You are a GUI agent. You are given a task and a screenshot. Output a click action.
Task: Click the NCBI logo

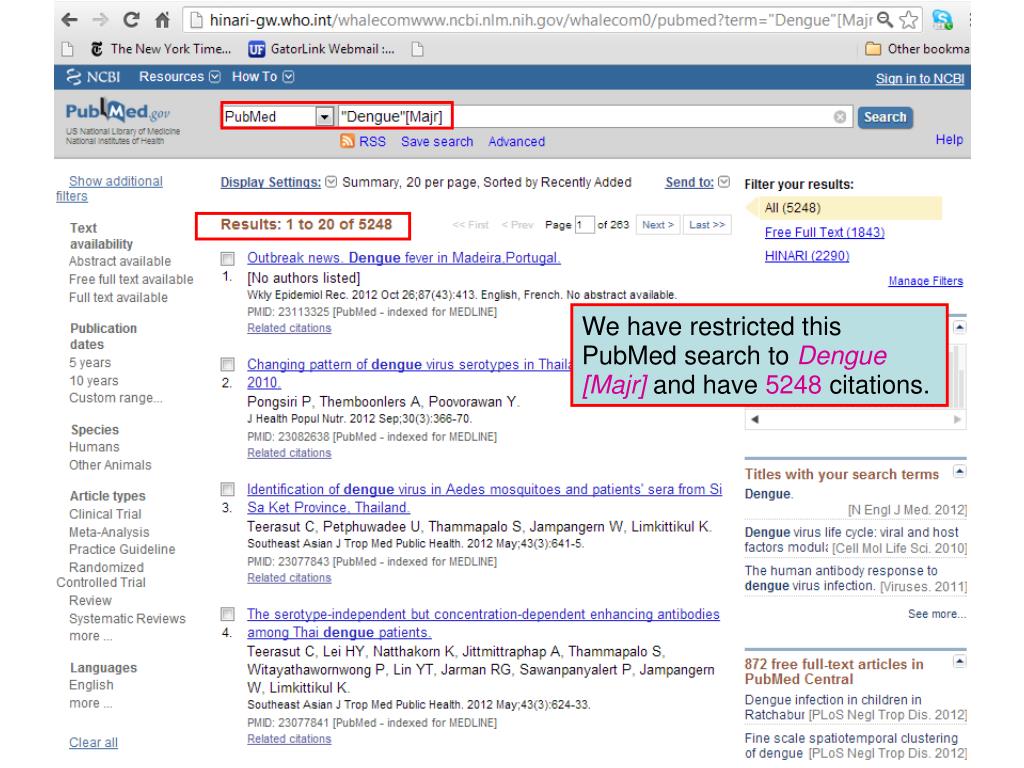click(93, 77)
